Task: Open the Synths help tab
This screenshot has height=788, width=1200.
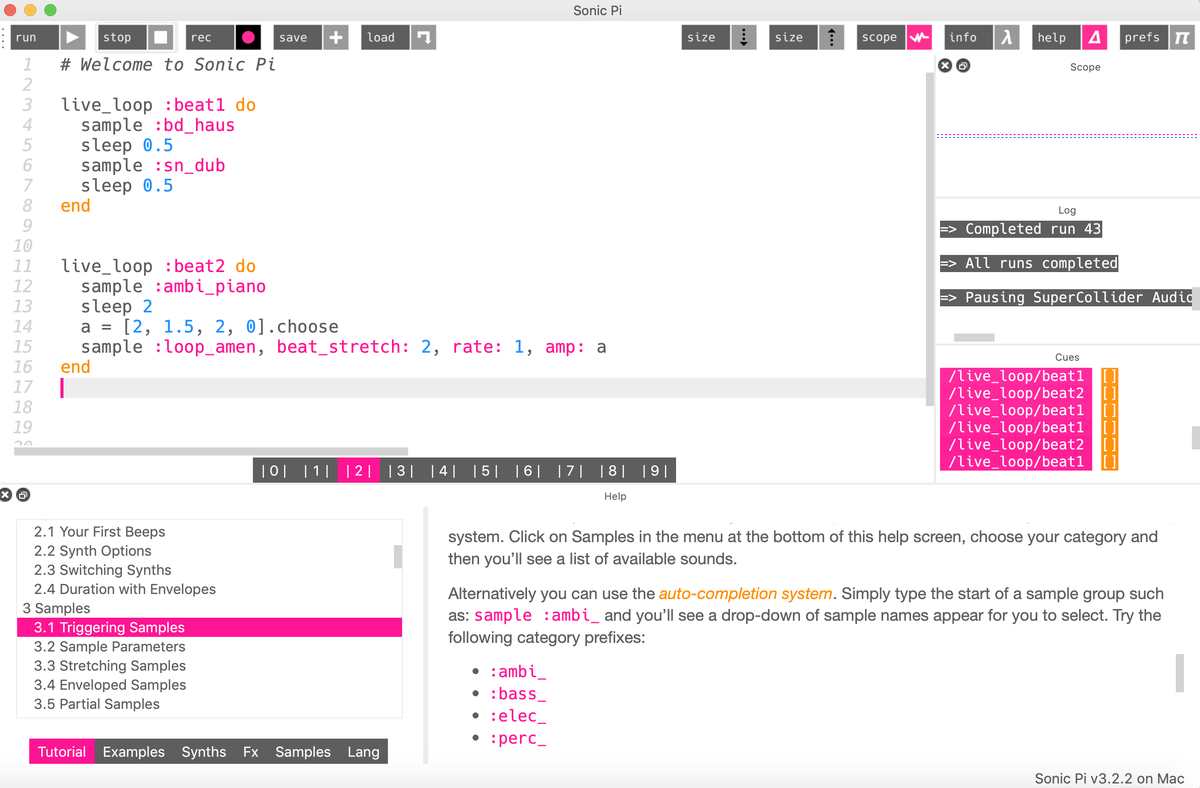Action: pyautogui.click(x=204, y=752)
